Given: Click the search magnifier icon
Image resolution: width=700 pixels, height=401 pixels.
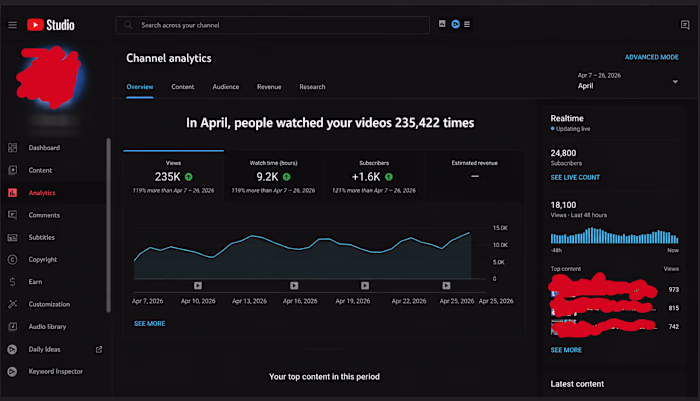Looking at the screenshot, I should [128, 25].
